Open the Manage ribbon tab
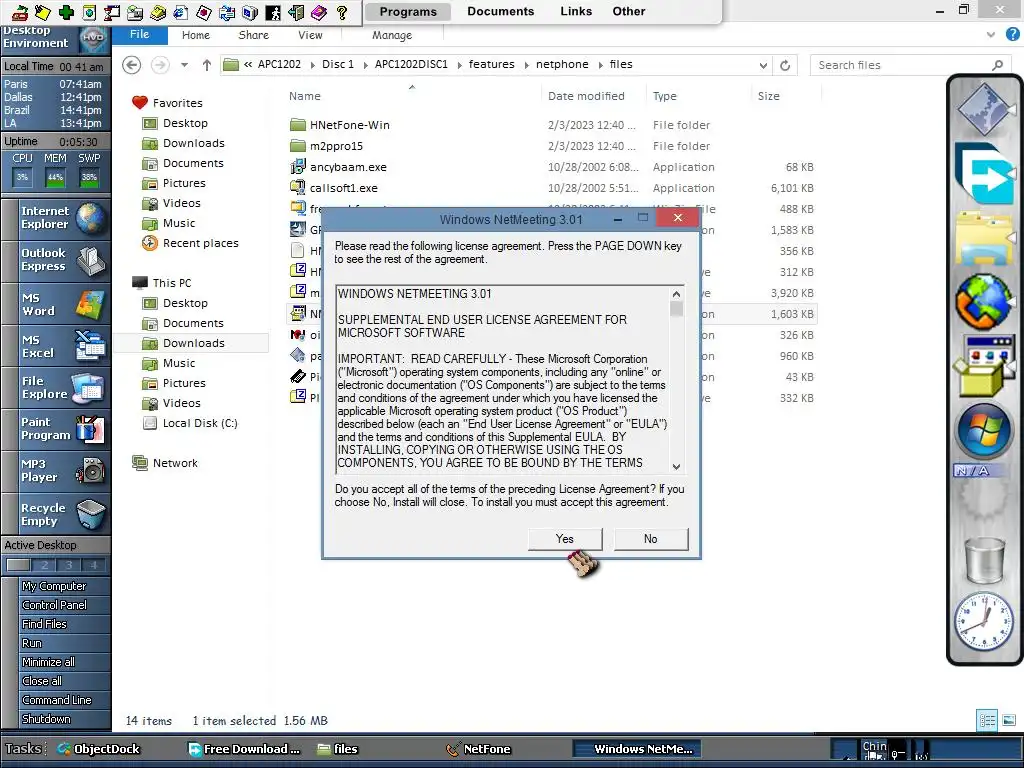The image size is (1024, 768). point(392,35)
